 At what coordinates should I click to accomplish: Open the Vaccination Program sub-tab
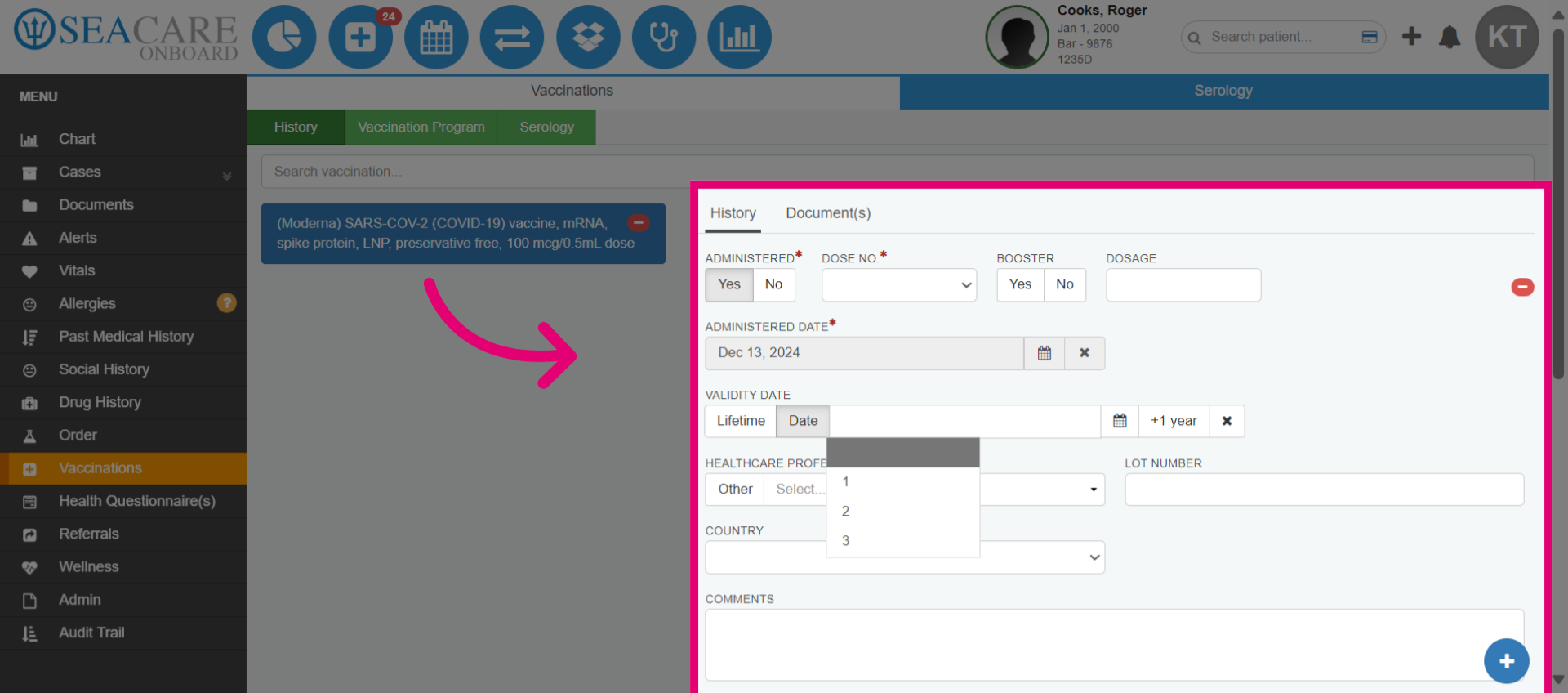421,127
